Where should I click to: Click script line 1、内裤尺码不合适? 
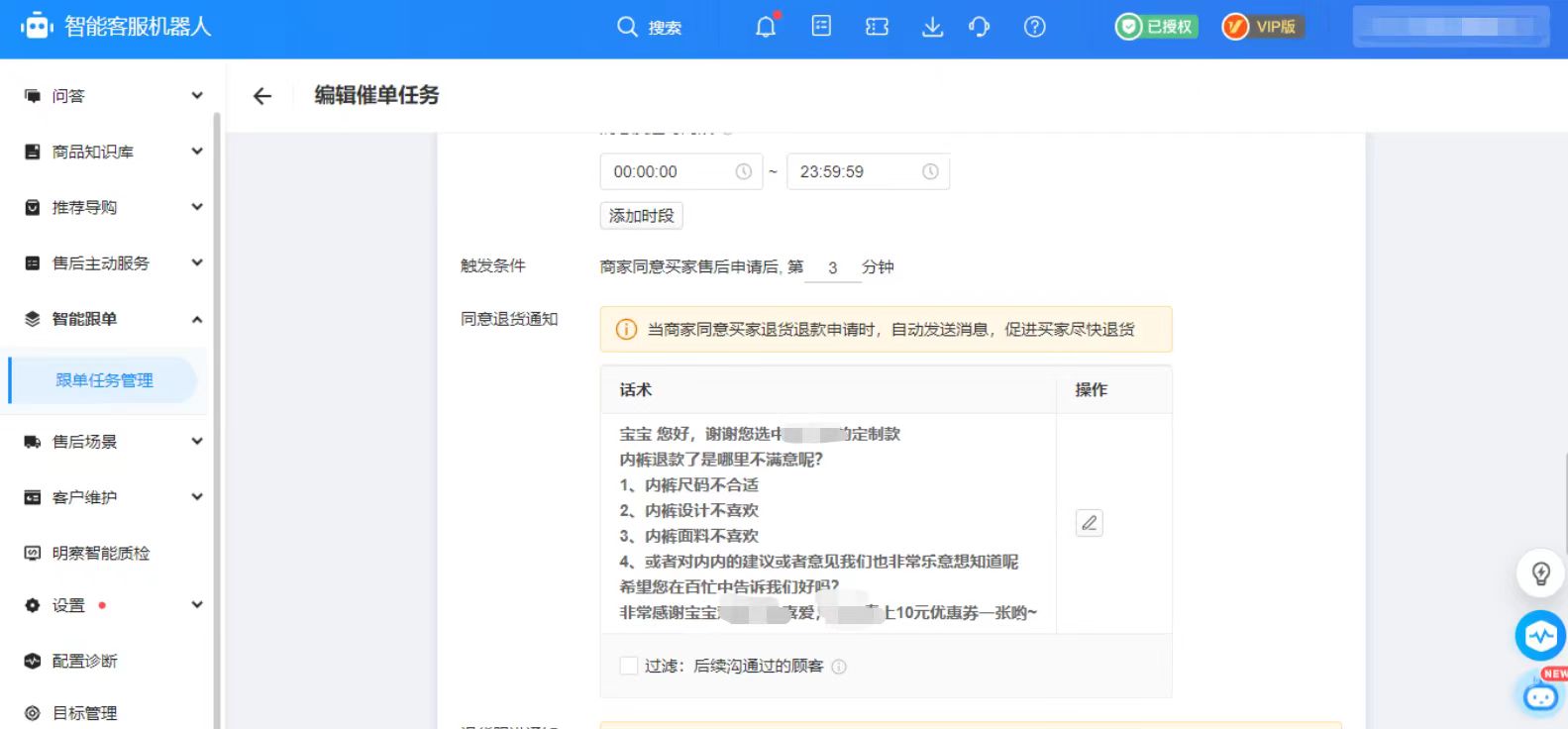[x=689, y=485]
